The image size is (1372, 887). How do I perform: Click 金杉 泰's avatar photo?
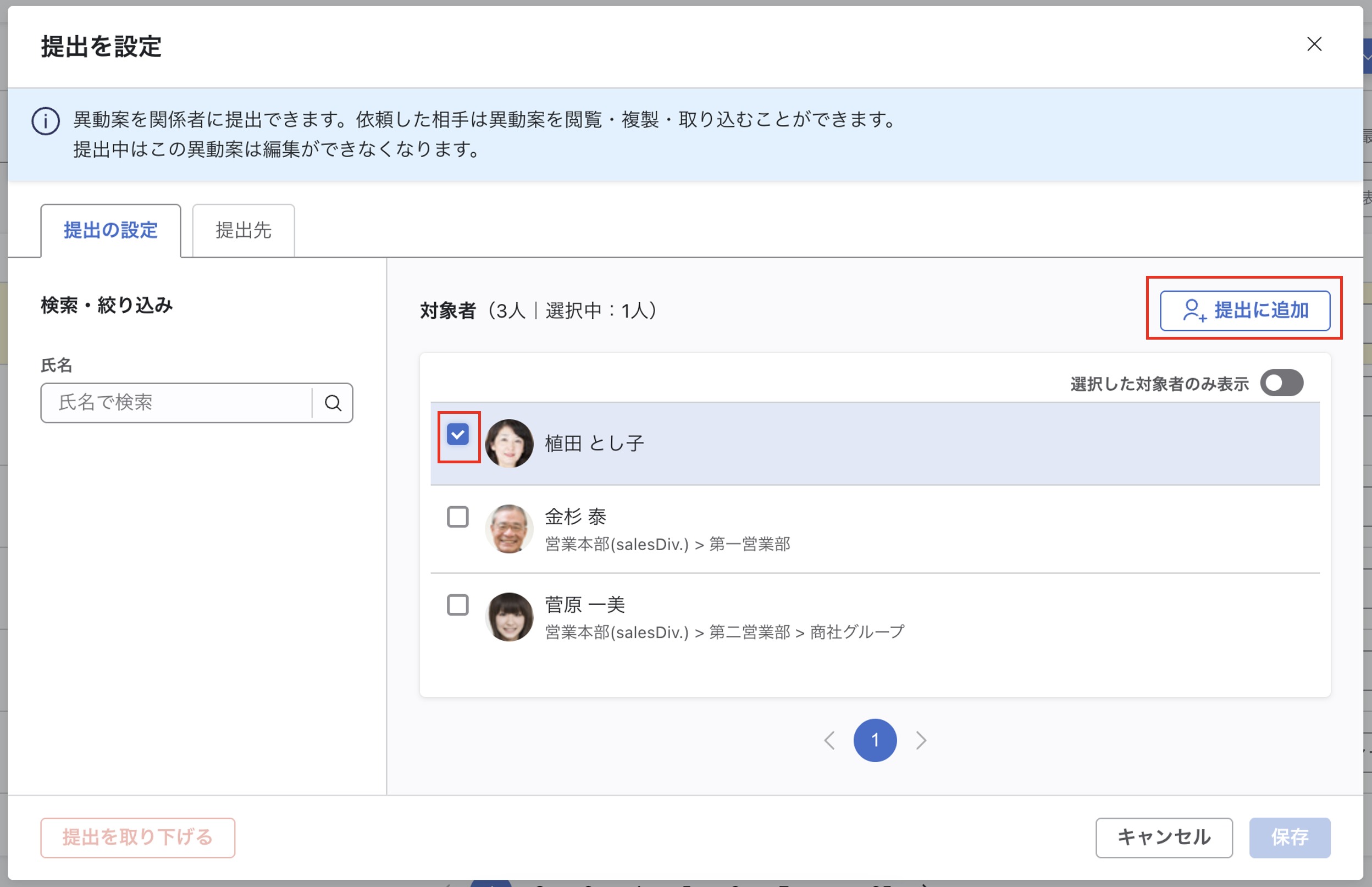pyautogui.click(x=508, y=529)
